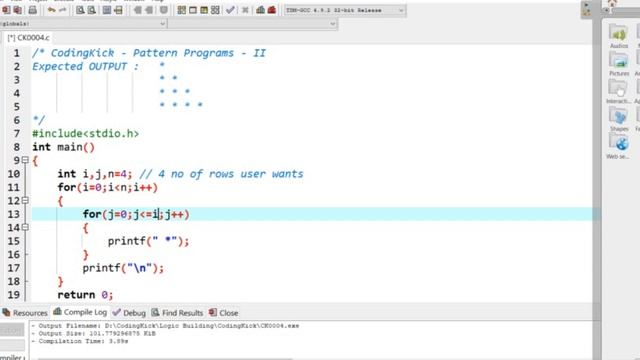Open the Audios folder in side panel
Viewport: 640px width, 360px height.
[x=619, y=36]
